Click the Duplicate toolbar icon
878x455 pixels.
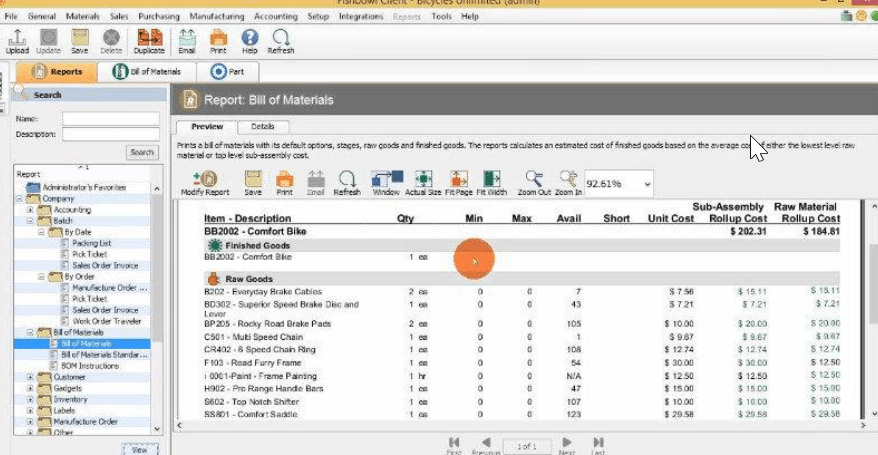coord(149,42)
